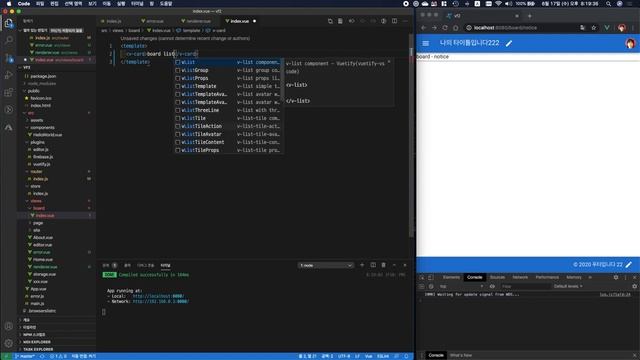This screenshot has height=360, width=640.
Task: Click user avatar in web app header
Action: (630, 43)
